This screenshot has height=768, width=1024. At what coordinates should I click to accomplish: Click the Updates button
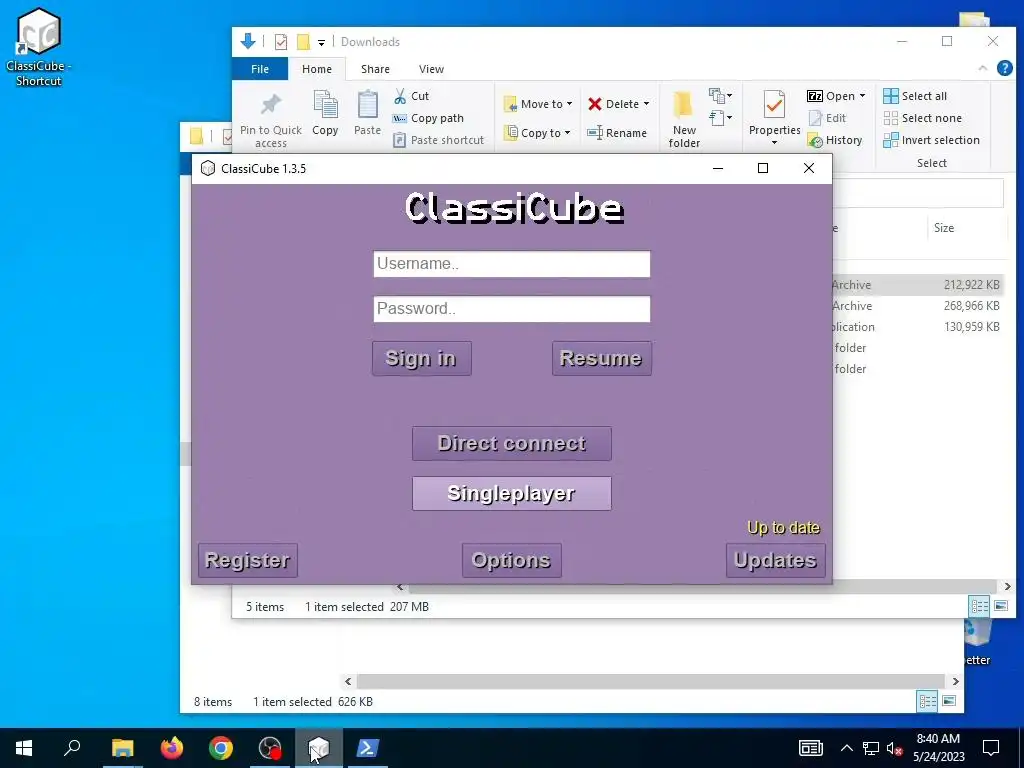(775, 560)
